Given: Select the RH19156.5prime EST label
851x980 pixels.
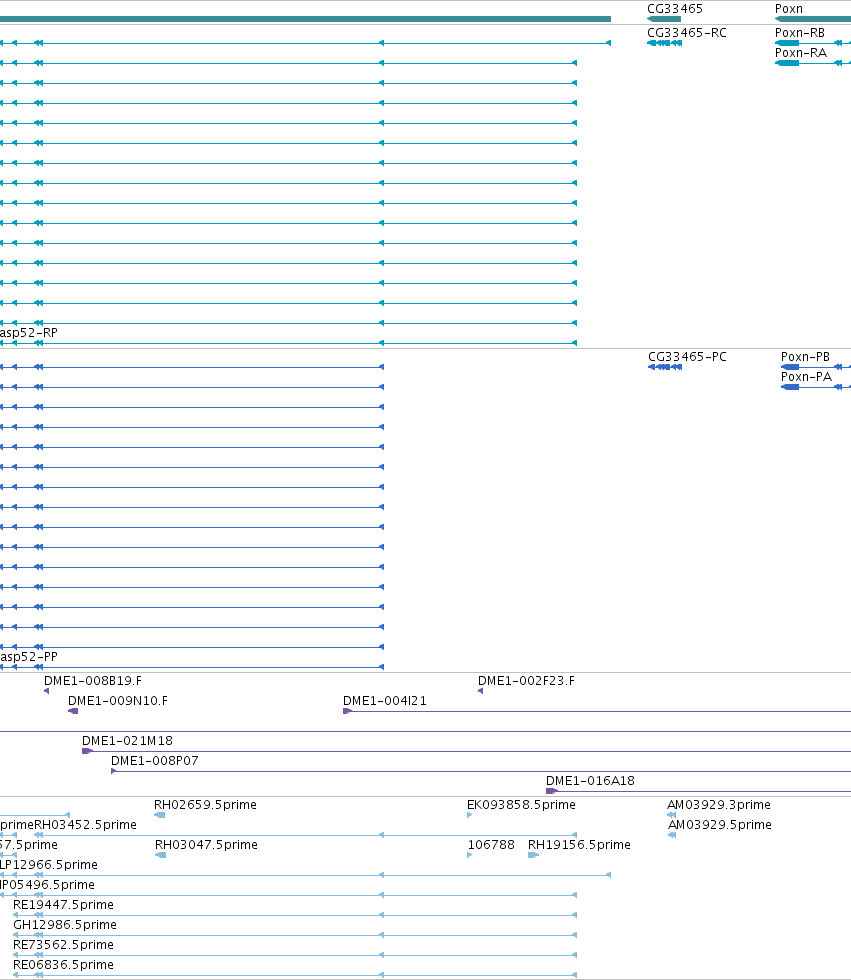Looking at the screenshot, I should (579, 844).
